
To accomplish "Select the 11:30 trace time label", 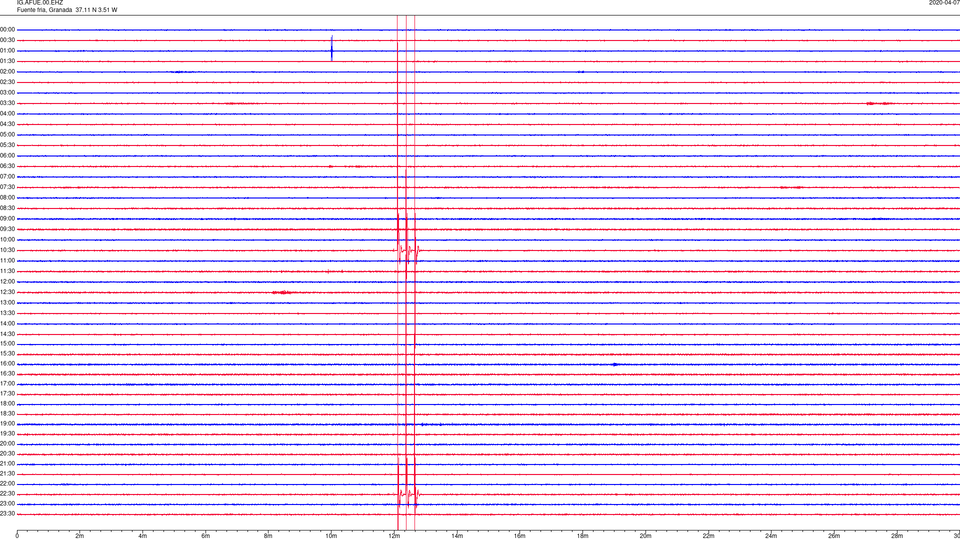I will point(7,271).
